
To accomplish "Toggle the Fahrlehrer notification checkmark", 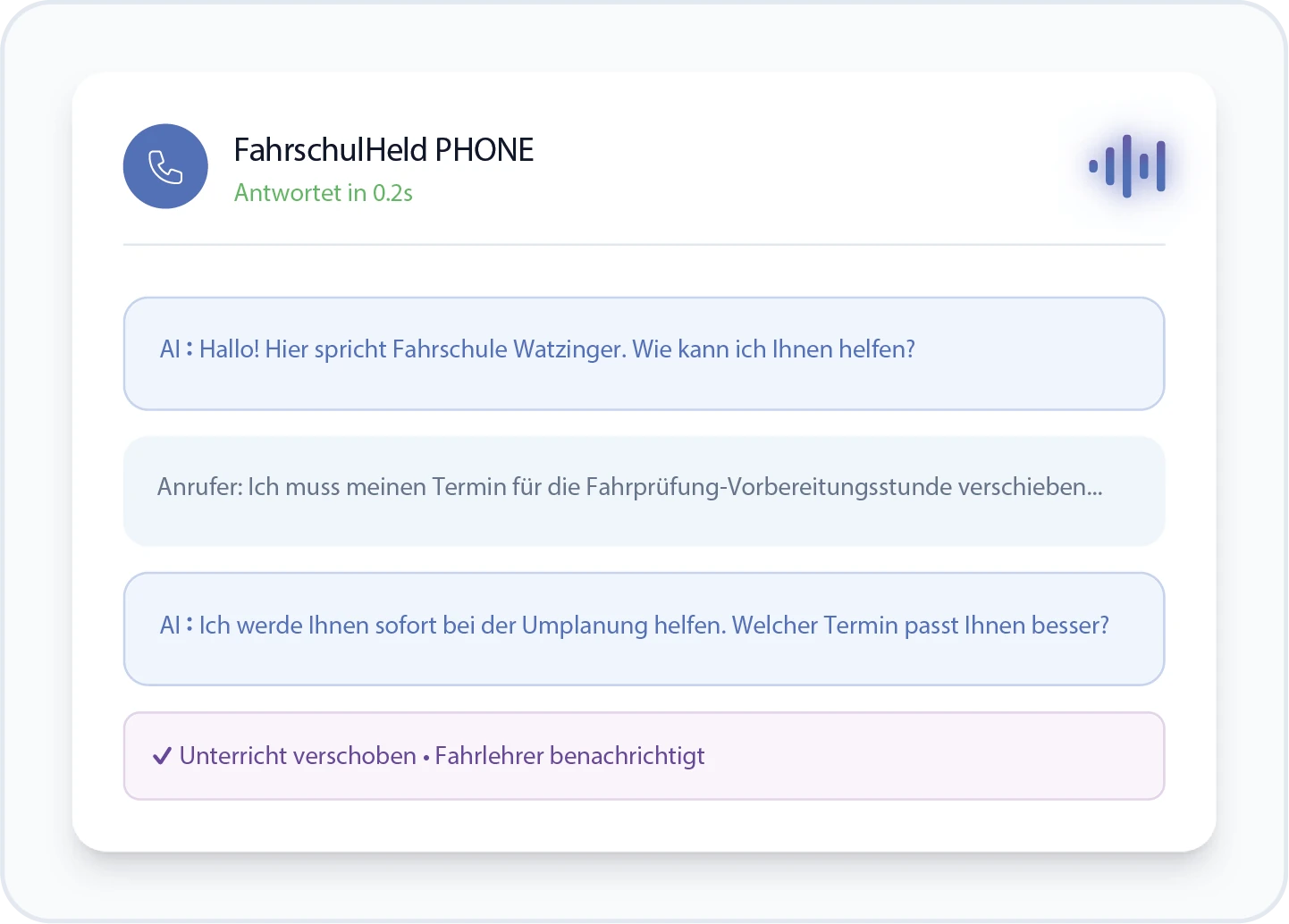I will coord(162,755).
